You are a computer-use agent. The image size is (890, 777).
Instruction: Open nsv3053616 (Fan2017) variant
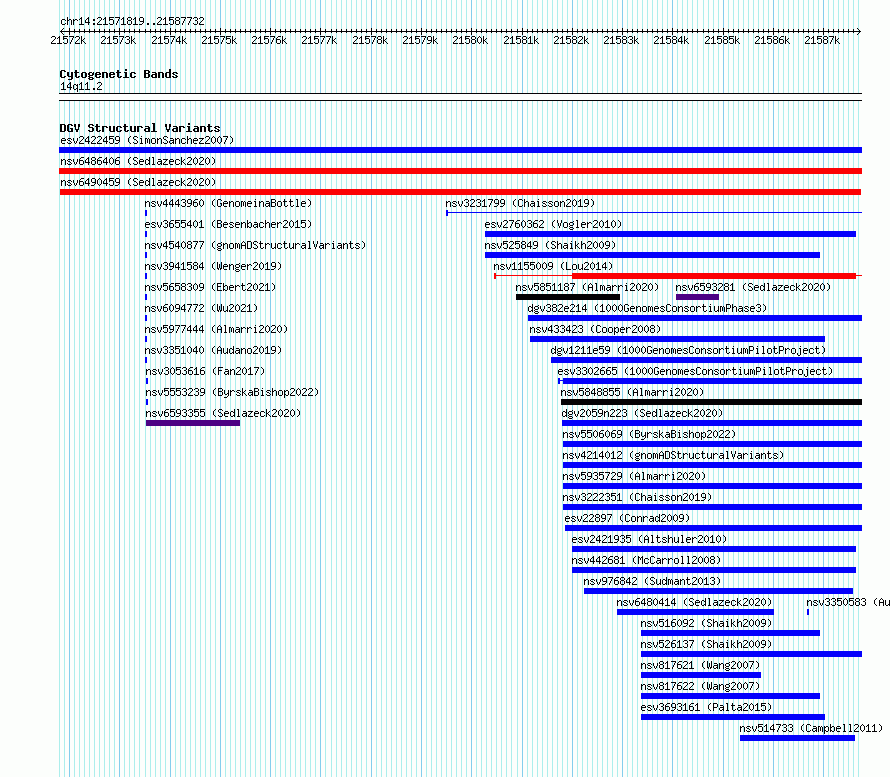pyautogui.click(x=205, y=371)
